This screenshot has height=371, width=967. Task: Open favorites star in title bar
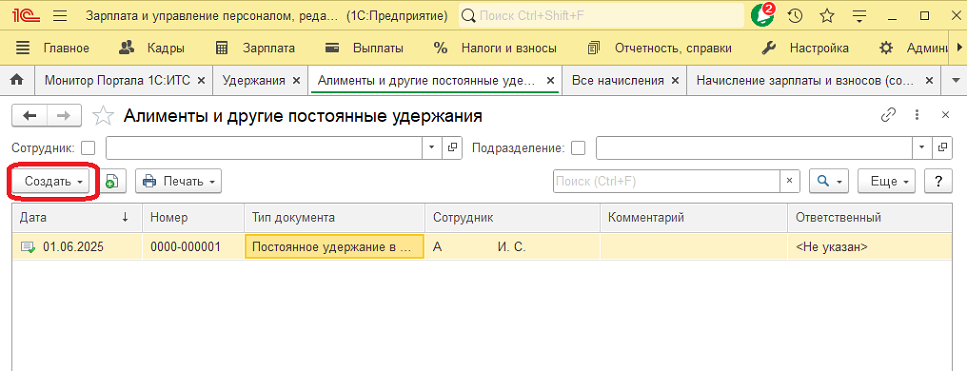[x=827, y=16]
